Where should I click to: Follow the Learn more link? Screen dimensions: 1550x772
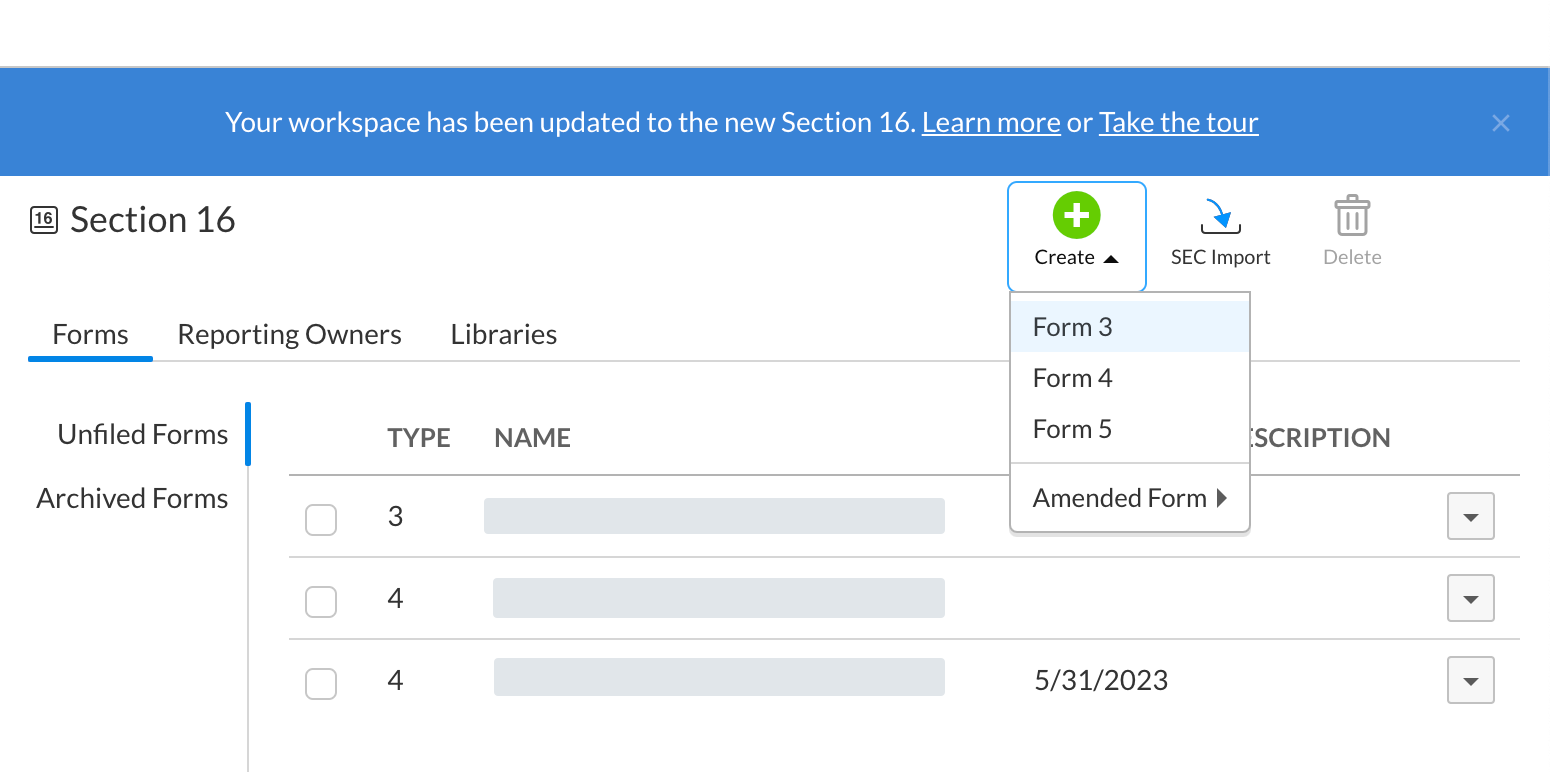(x=991, y=123)
